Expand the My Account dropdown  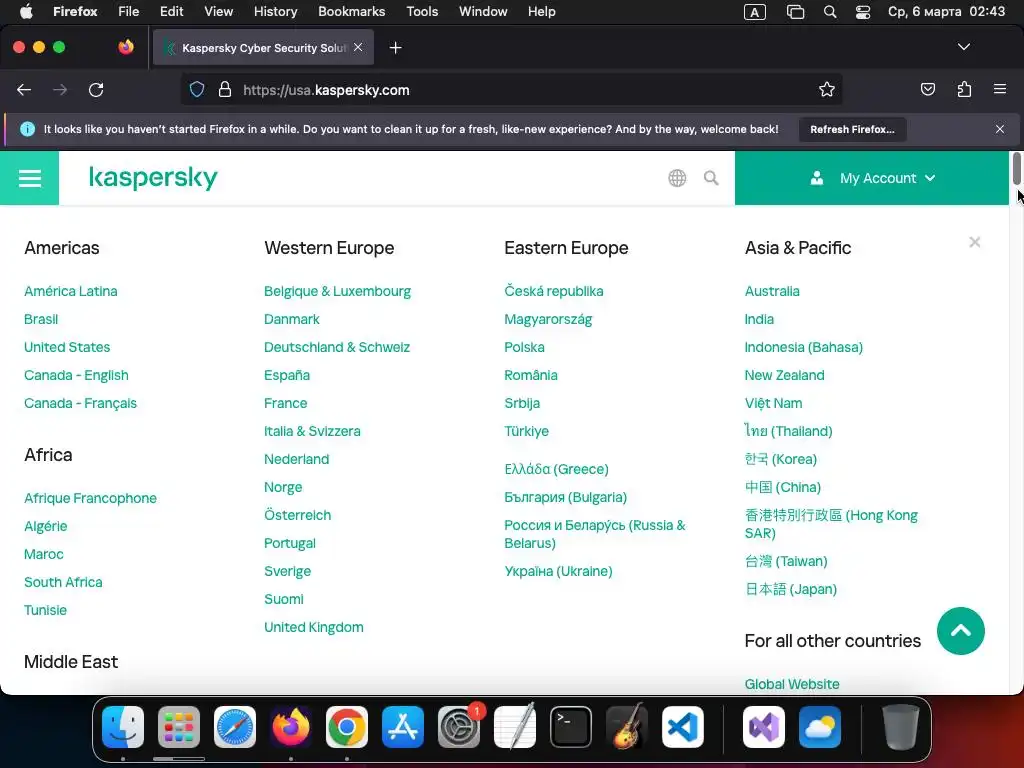[872, 178]
